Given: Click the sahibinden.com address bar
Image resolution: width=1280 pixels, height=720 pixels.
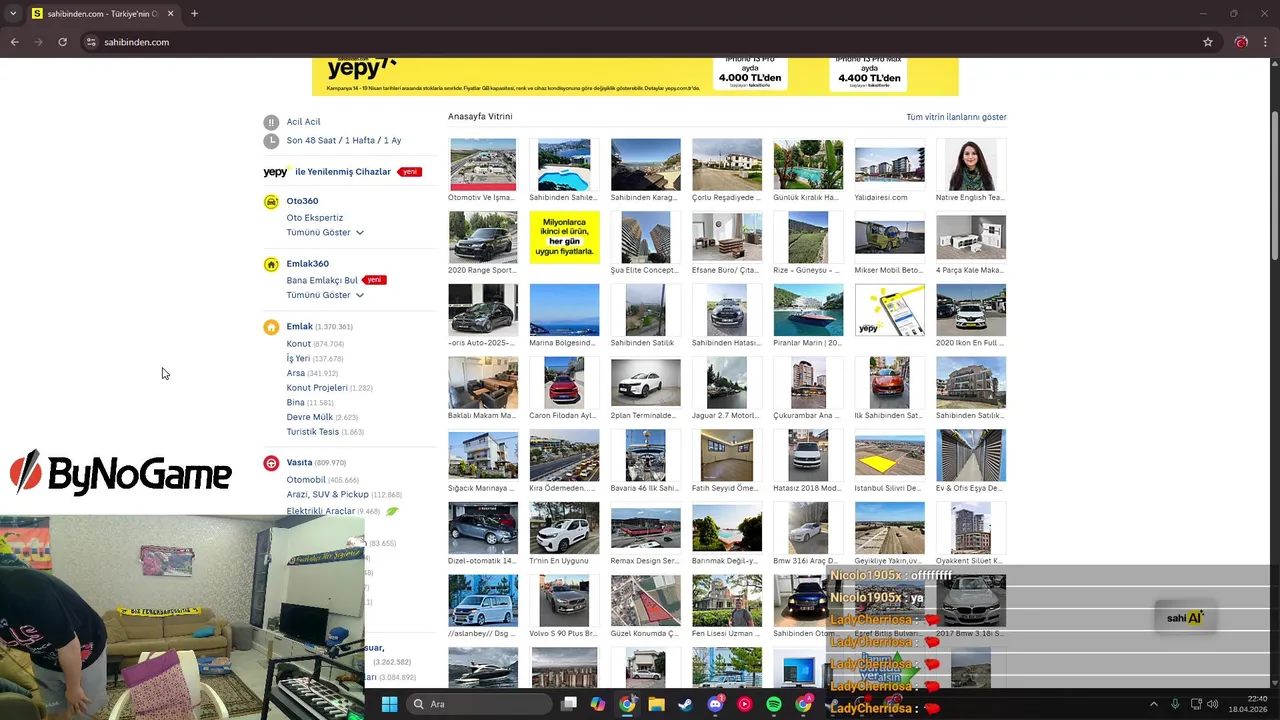Looking at the screenshot, I should tap(640, 42).
